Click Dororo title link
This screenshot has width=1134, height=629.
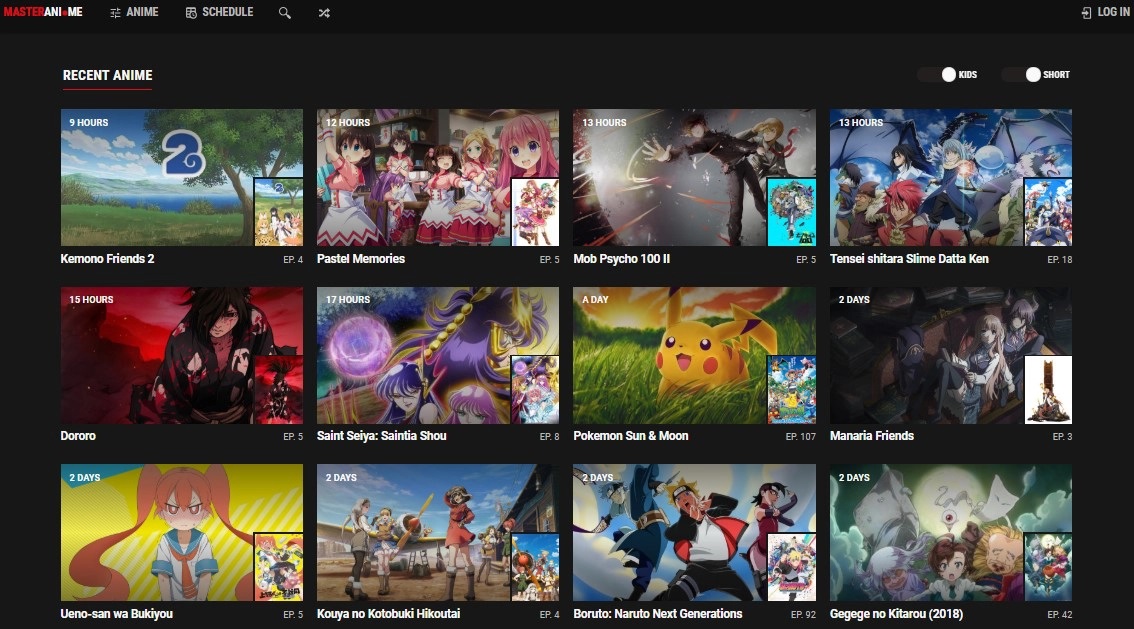pos(78,435)
